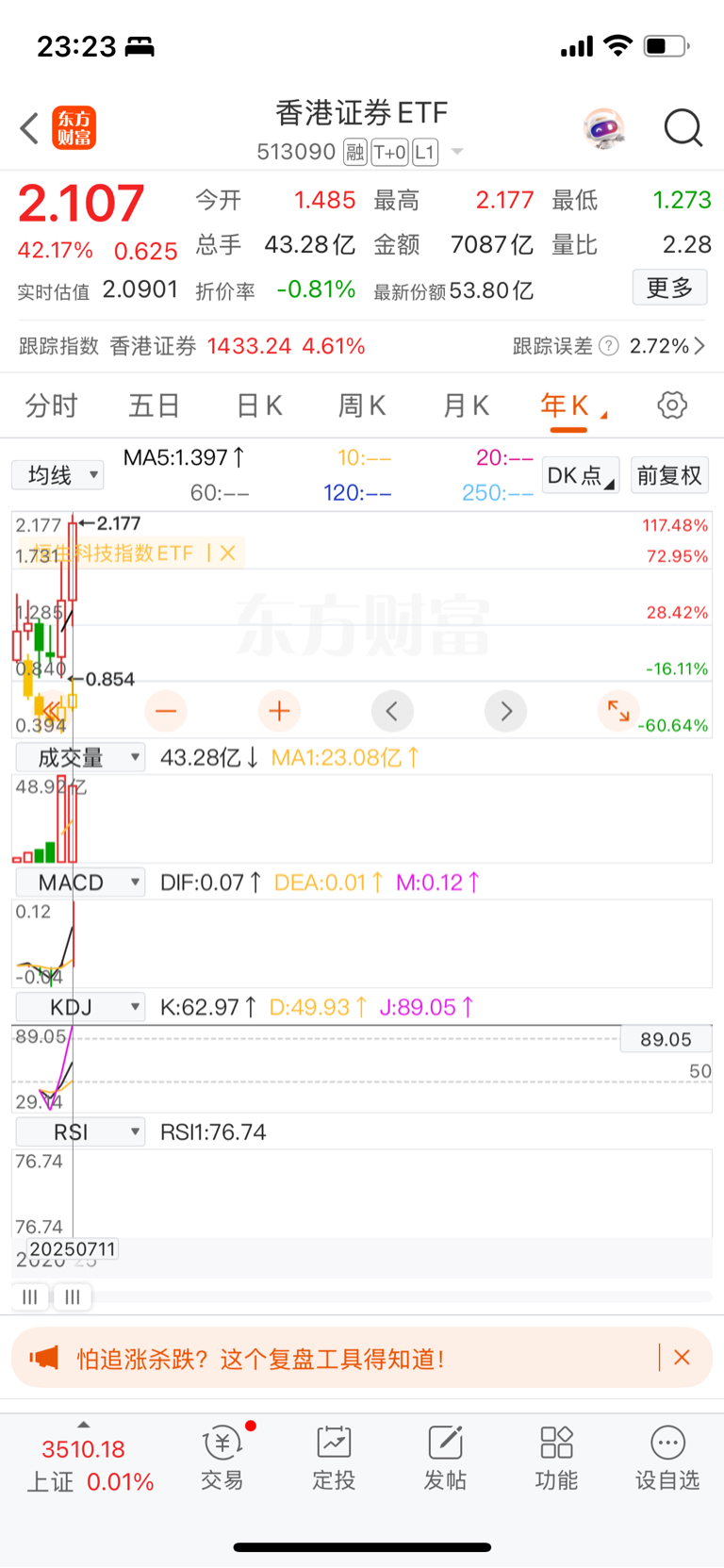This screenshot has width=724, height=1568.
Task: Tap 最新份额 53.80亿 value
Action: [x=491, y=290]
